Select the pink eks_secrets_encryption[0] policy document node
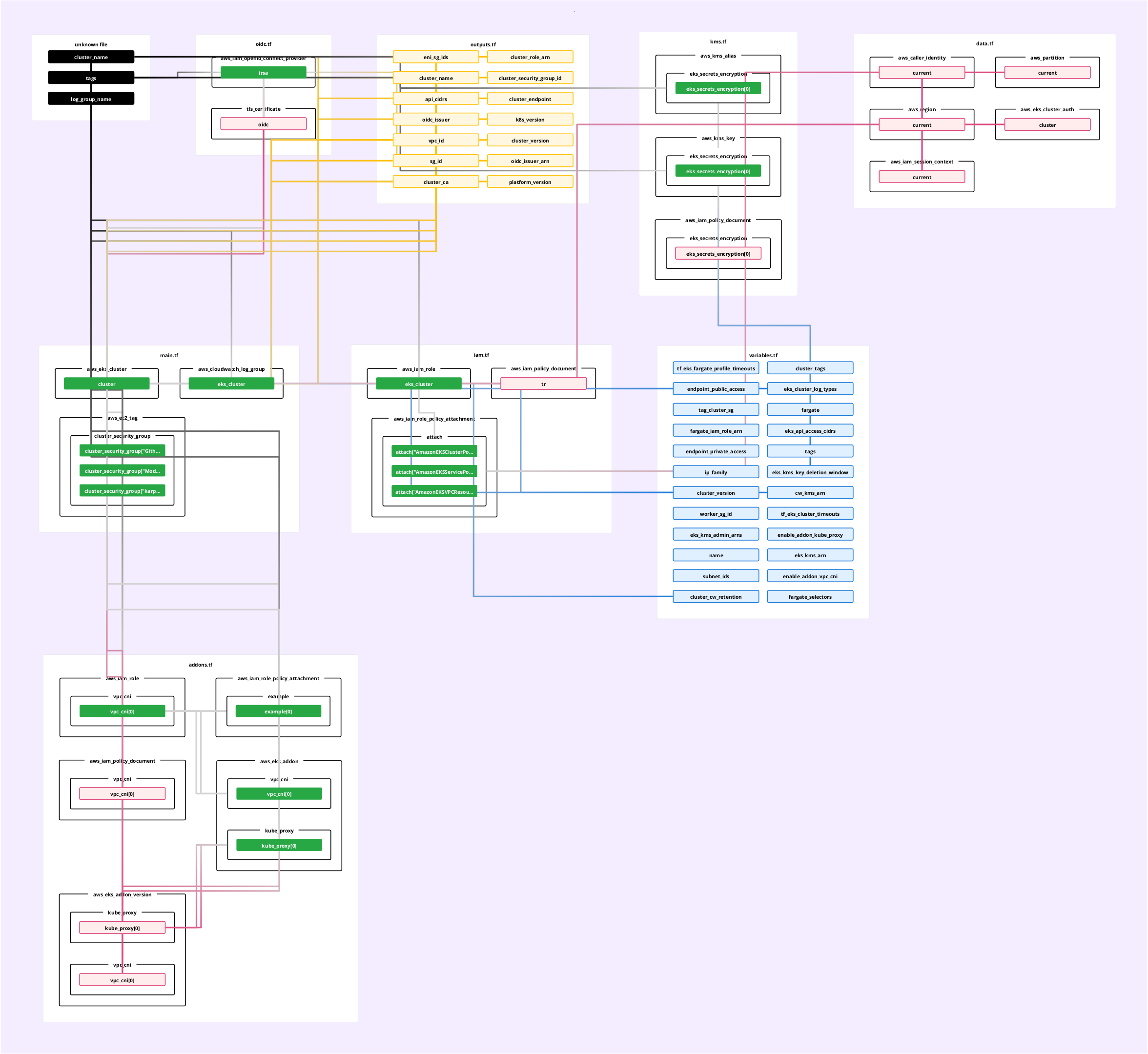This screenshot has height=1054, width=1148. point(718,254)
